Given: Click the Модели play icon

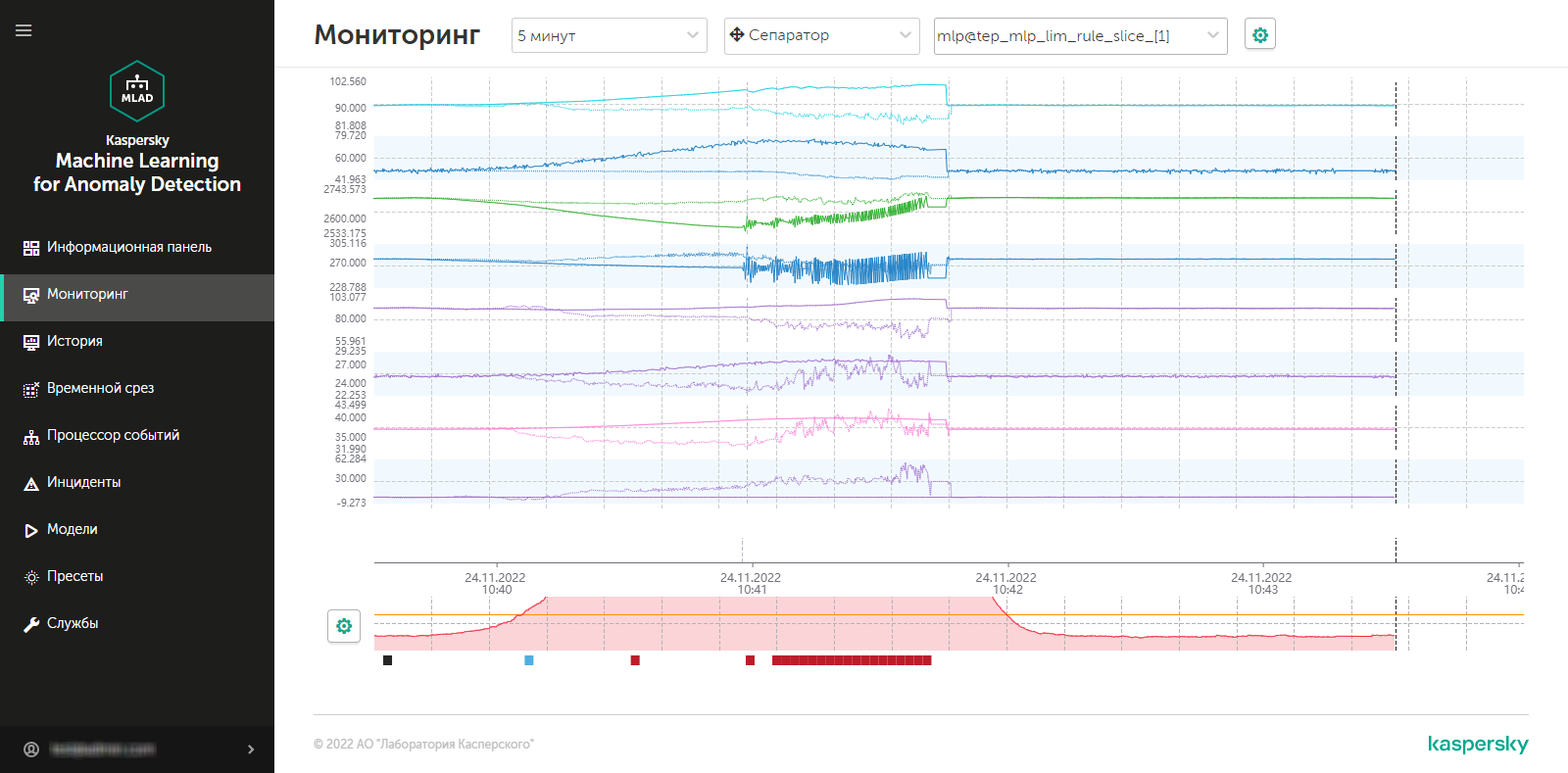Looking at the screenshot, I should (31, 530).
